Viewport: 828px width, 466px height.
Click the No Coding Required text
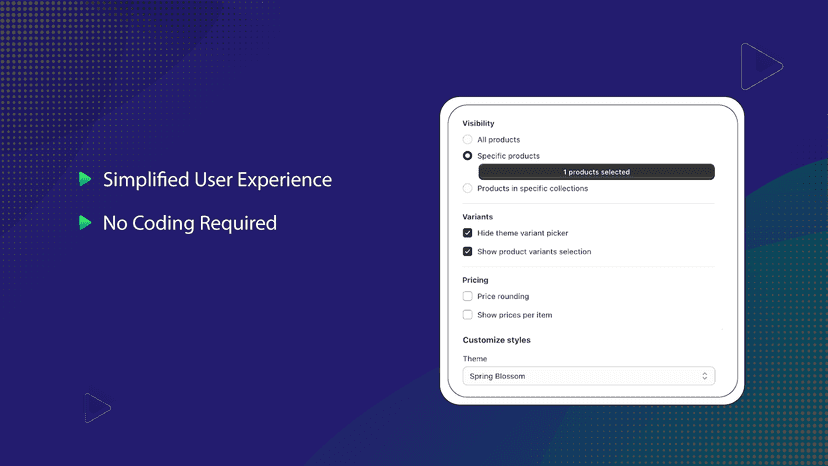pyautogui.click(x=190, y=223)
